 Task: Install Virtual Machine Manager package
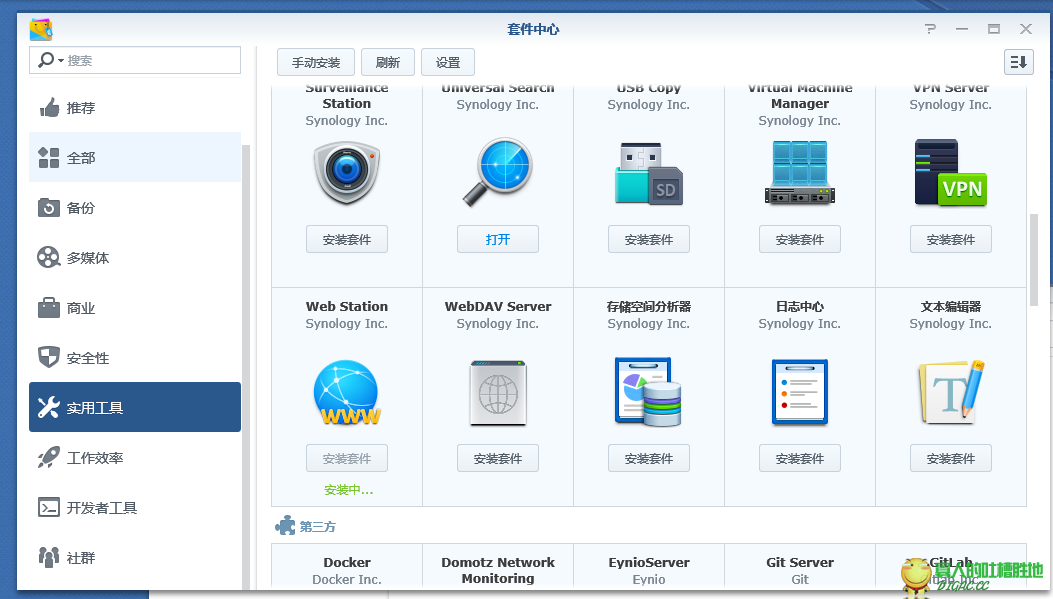[800, 239]
